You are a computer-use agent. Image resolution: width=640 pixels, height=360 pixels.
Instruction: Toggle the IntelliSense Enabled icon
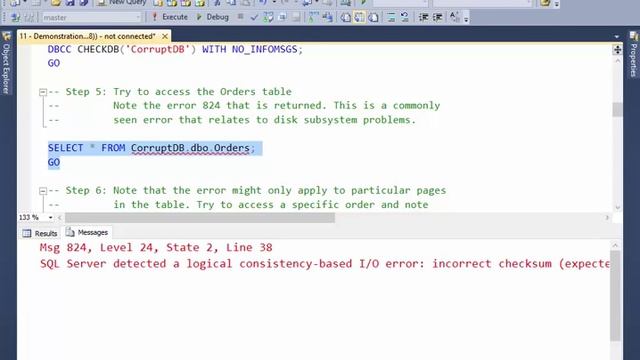pyautogui.click(x=296, y=17)
